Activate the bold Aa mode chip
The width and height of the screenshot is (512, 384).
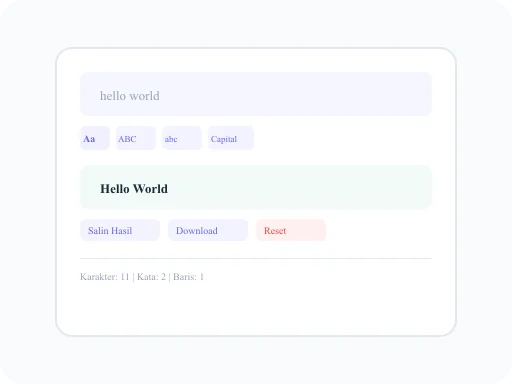[95, 138]
